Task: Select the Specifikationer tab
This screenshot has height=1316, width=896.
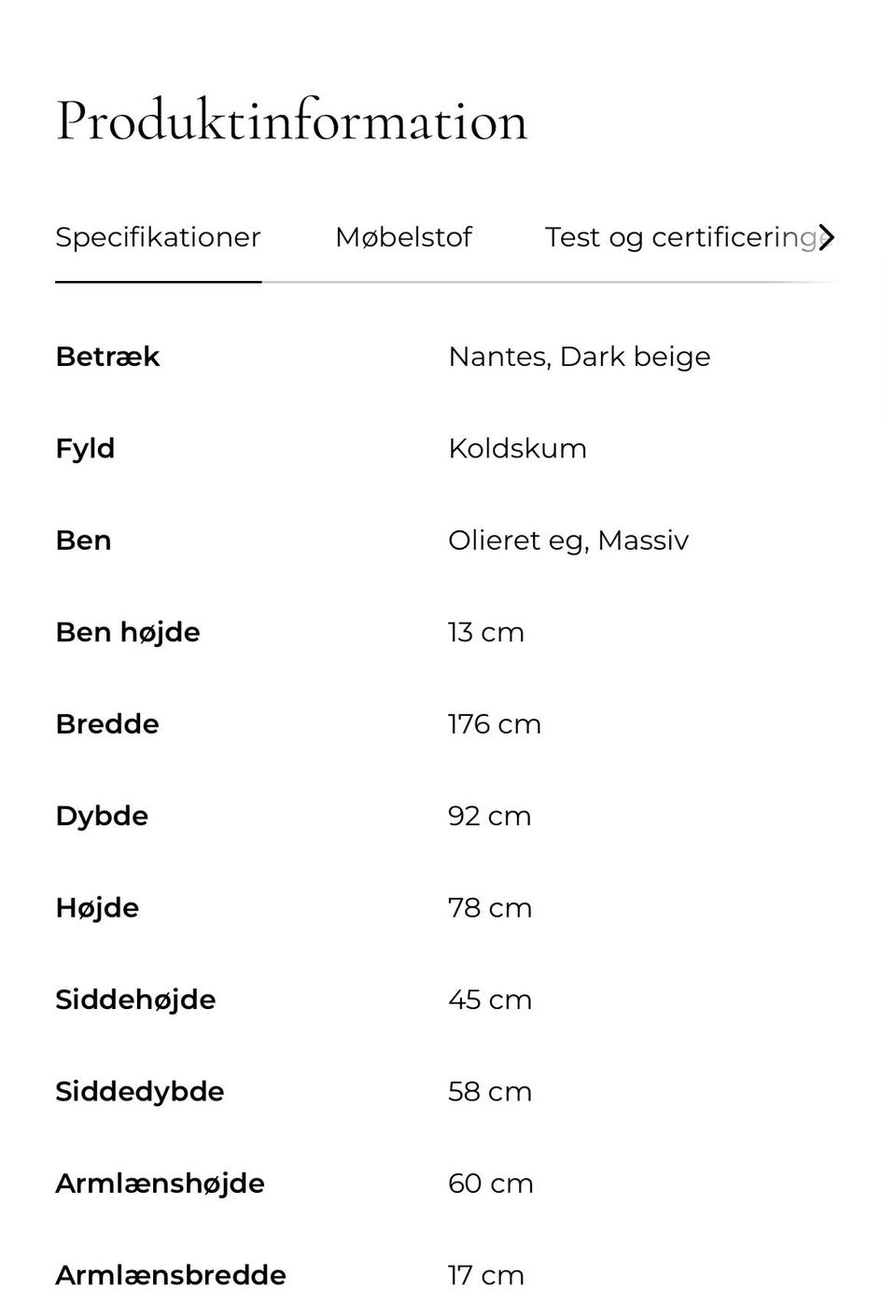Action: click(x=158, y=237)
